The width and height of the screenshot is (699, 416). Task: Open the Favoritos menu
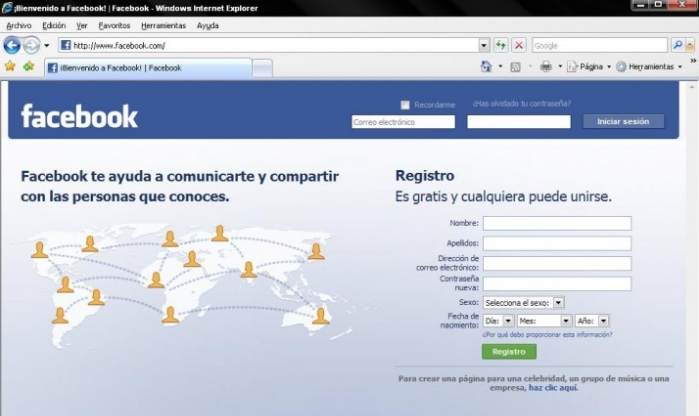(x=114, y=26)
